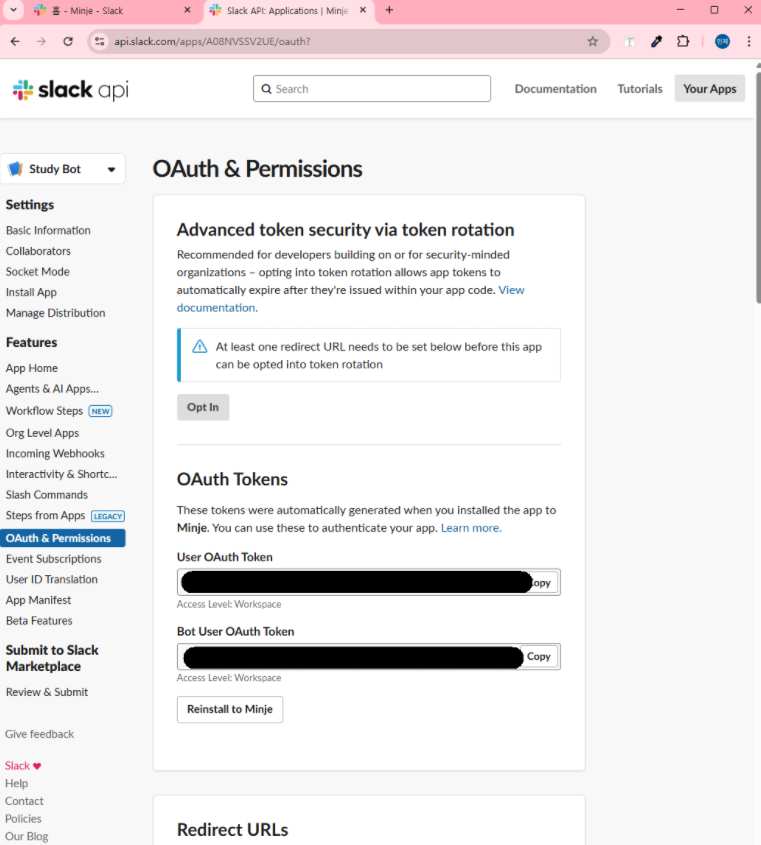Open site information icon in address bar
The image size is (761, 845).
click(x=100, y=41)
